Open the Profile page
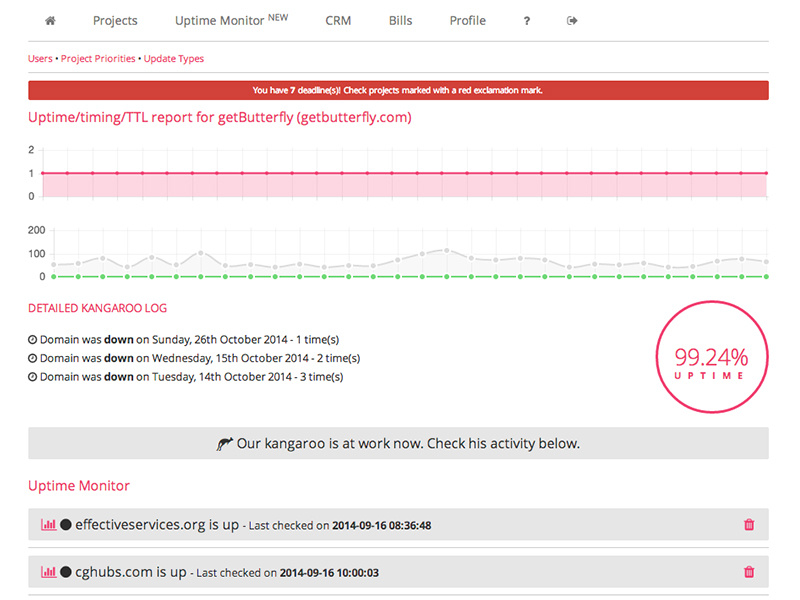800x600 pixels. pos(468,21)
